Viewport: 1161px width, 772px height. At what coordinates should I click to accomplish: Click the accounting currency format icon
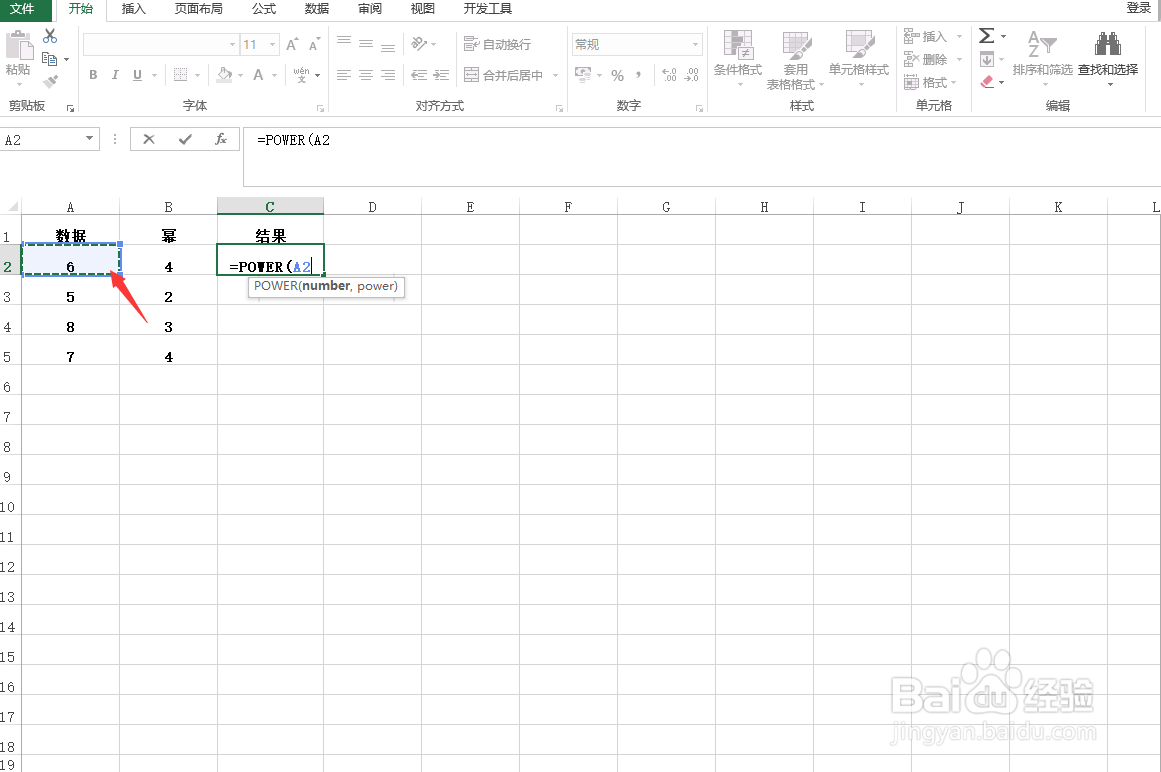[x=583, y=75]
